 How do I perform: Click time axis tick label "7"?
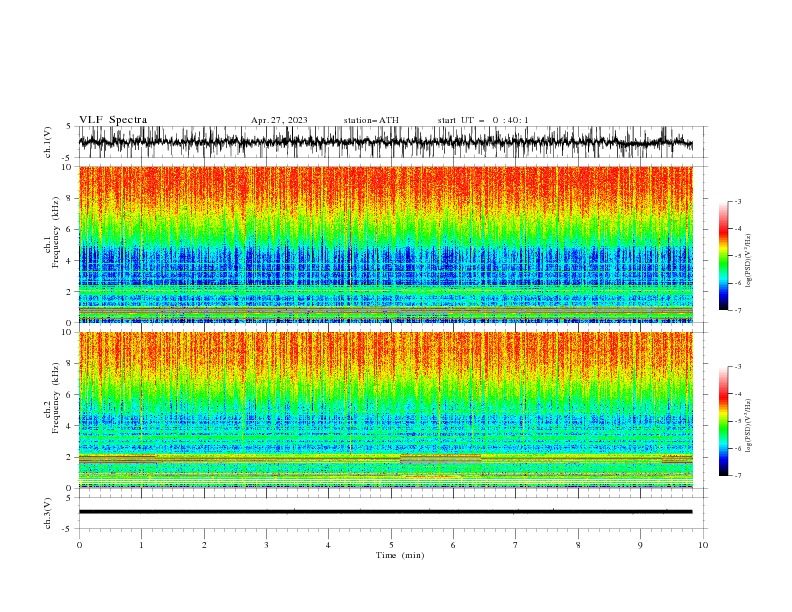click(516, 545)
